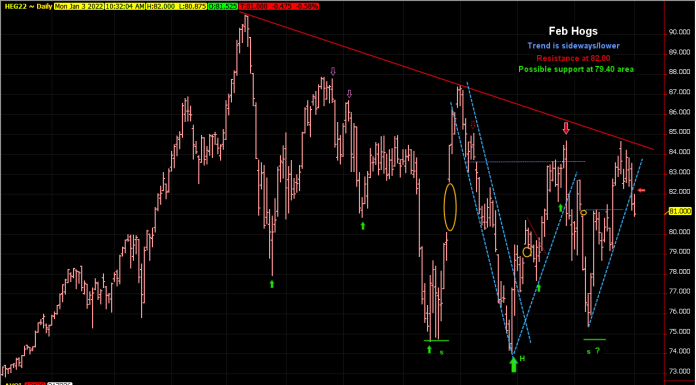Click the red T:81.000 -0.475 last trade box
Image resolution: width=696 pixels, height=385 pixels.
pos(278,7)
